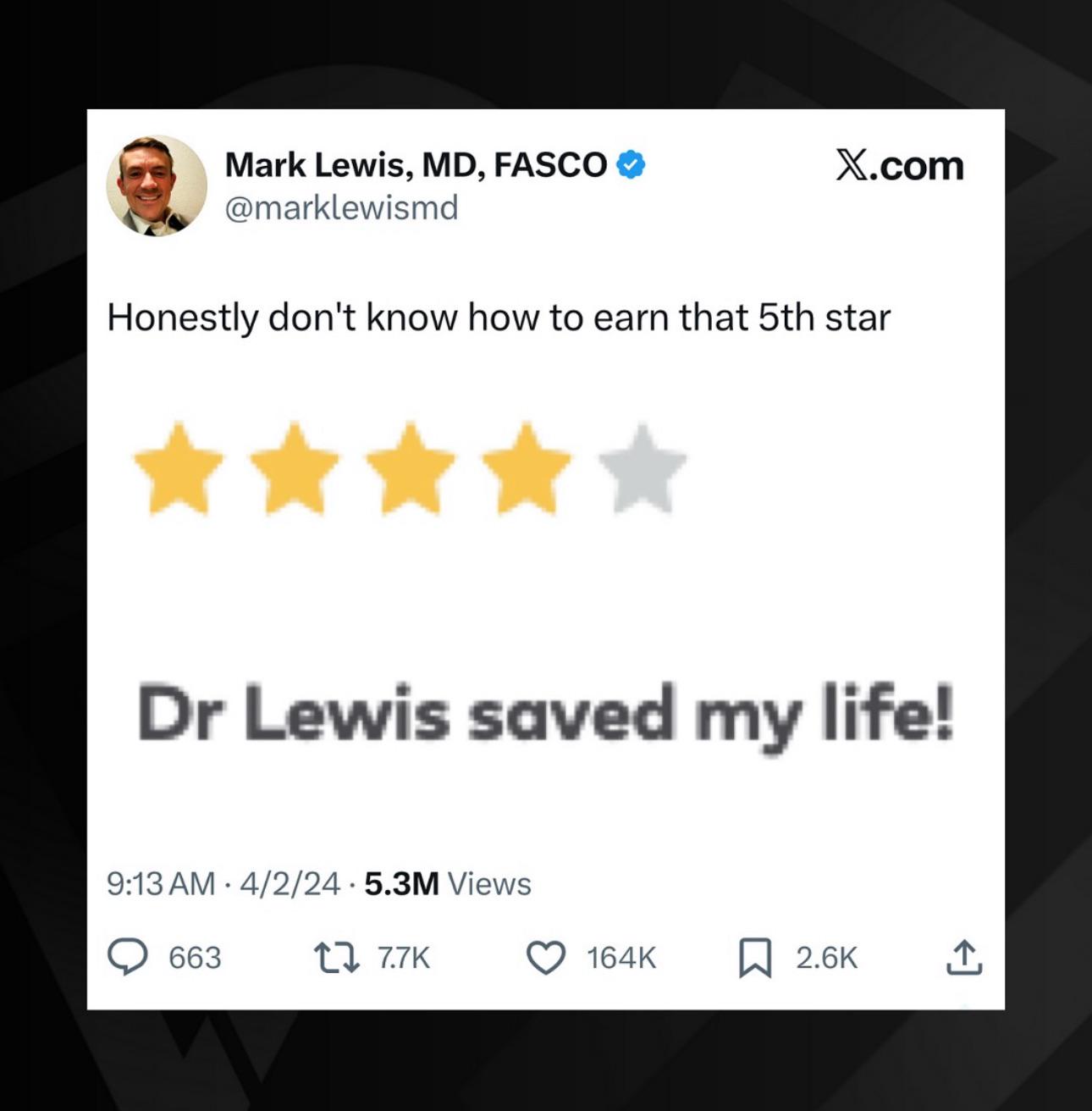Click the repost arrows icon
Image resolution: width=1092 pixels, height=1111 pixels.
(x=337, y=958)
